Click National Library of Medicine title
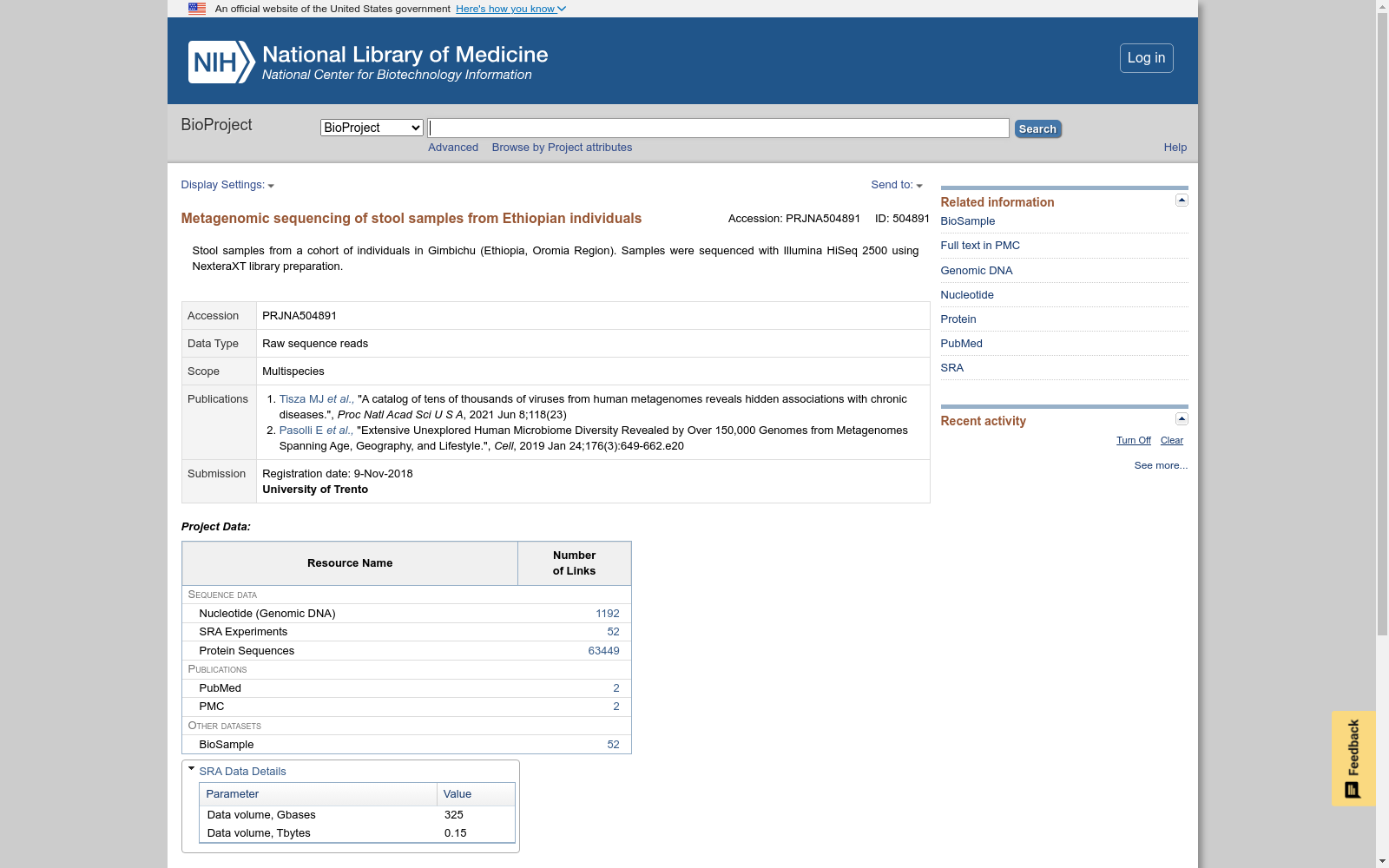 click(x=405, y=55)
